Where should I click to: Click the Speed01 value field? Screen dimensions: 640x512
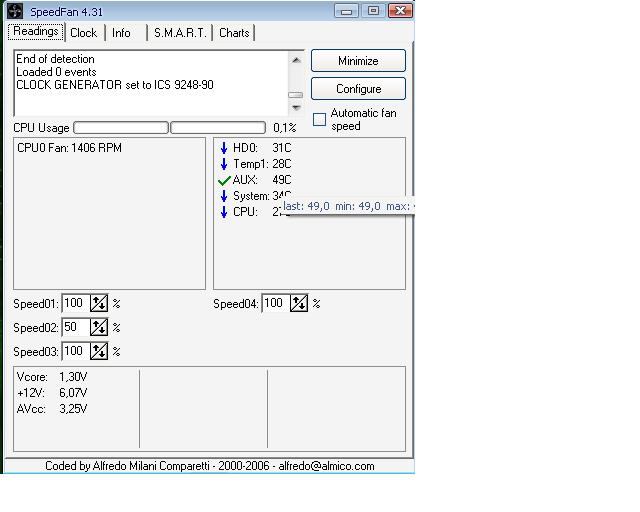76,303
